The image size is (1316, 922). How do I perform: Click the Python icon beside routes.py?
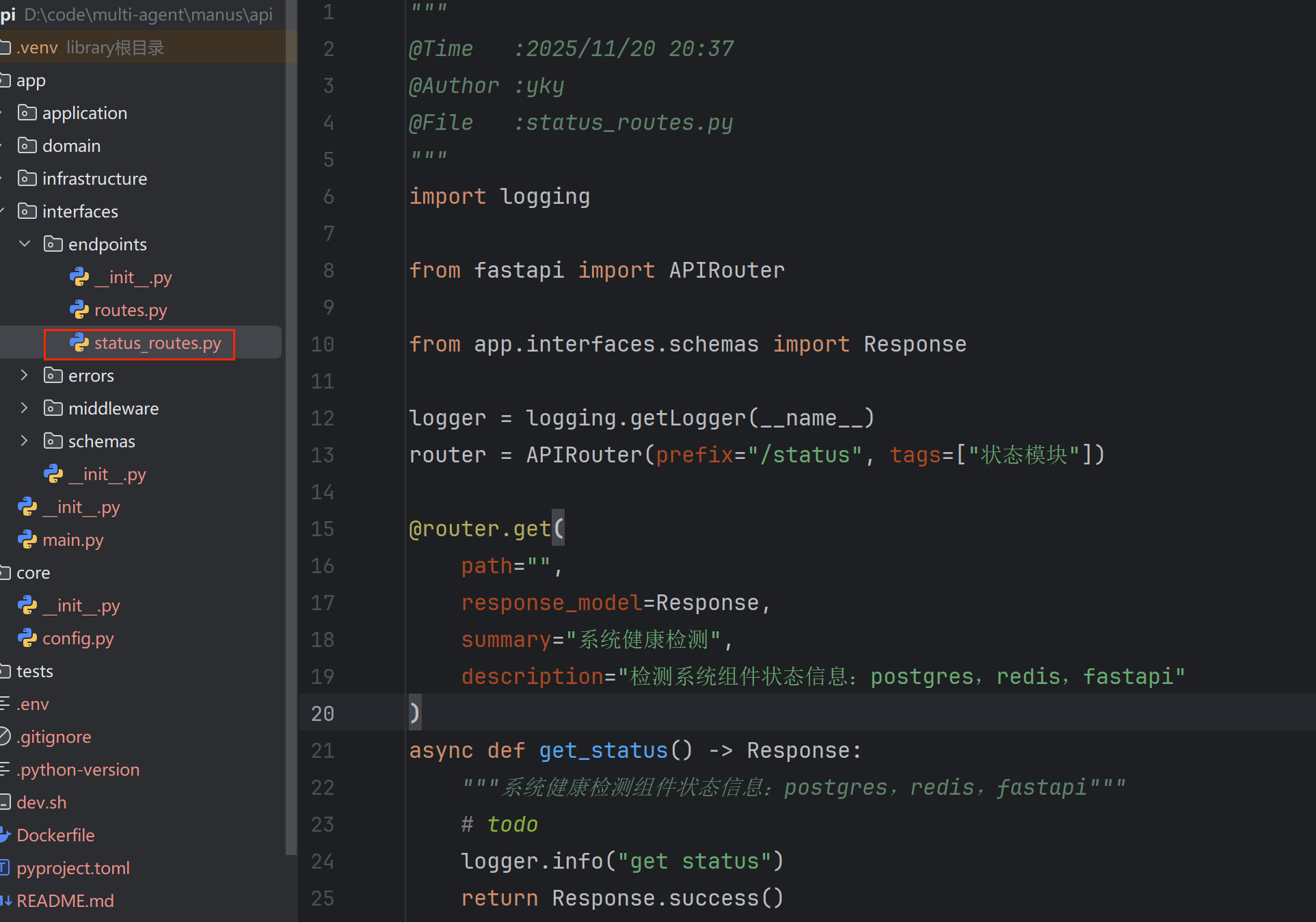tap(79, 310)
